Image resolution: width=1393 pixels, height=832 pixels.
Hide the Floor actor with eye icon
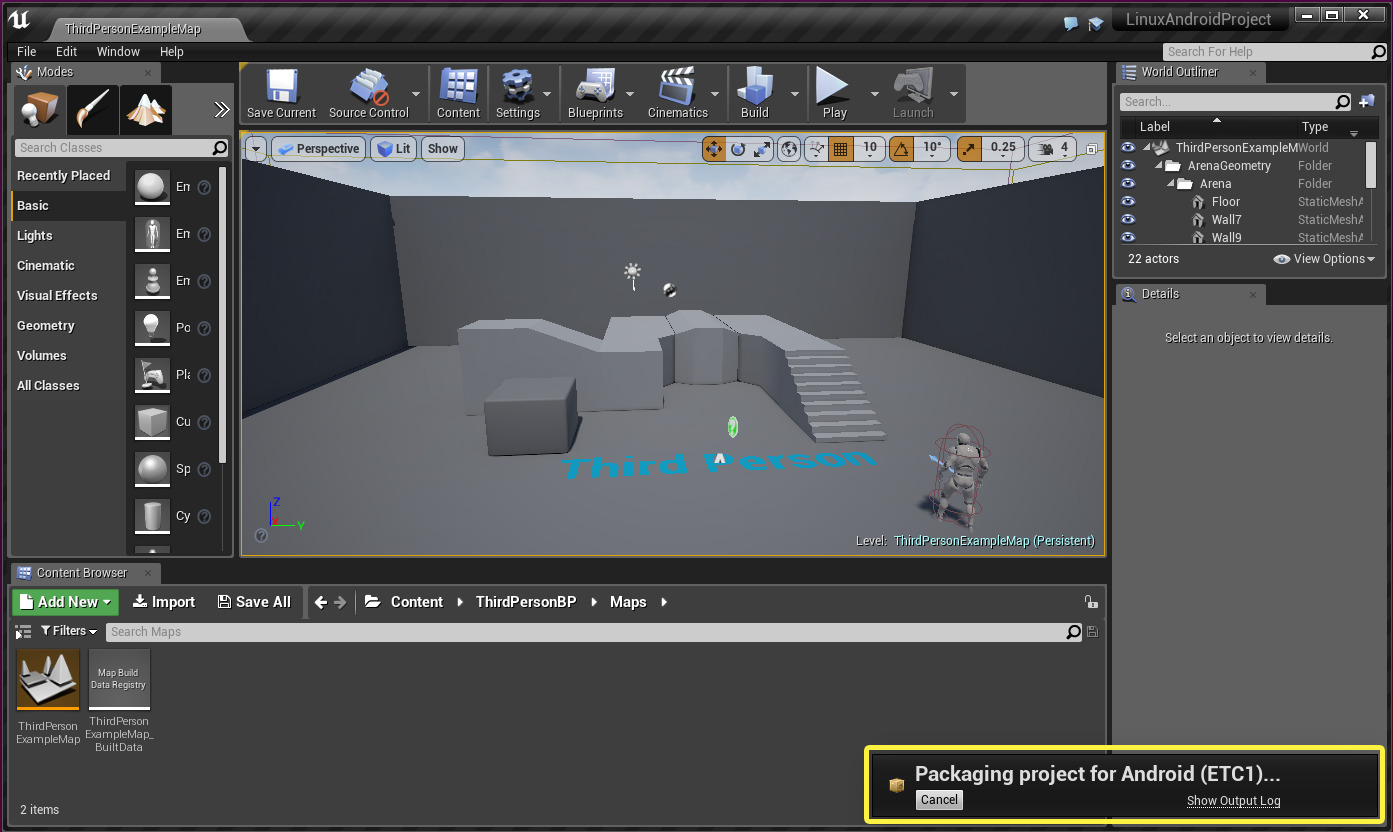(x=1128, y=201)
